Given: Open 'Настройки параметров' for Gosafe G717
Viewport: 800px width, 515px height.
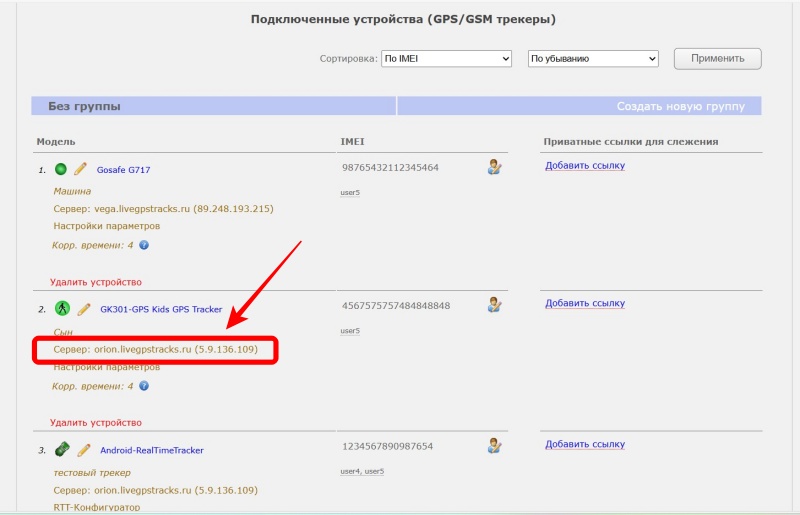Looking at the screenshot, I should pyautogui.click(x=106, y=226).
